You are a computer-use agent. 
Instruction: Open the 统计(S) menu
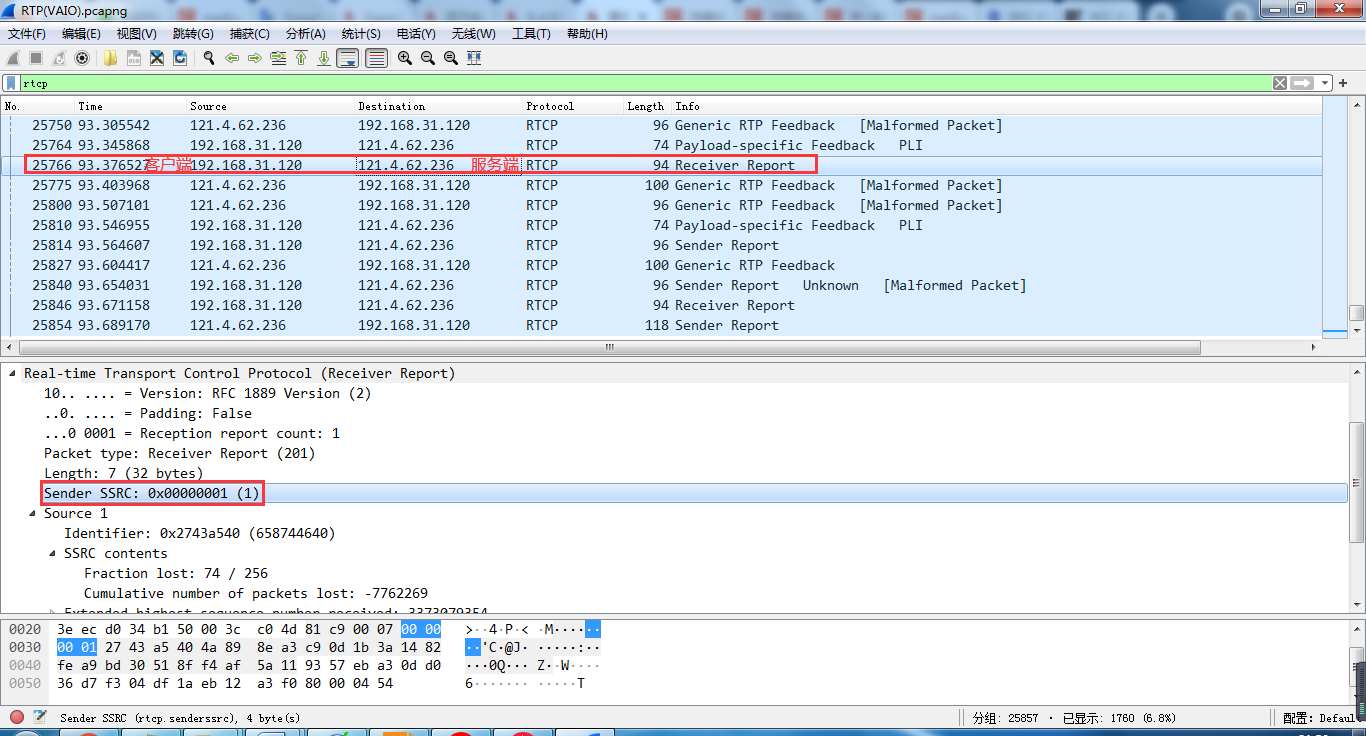coord(361,34)
